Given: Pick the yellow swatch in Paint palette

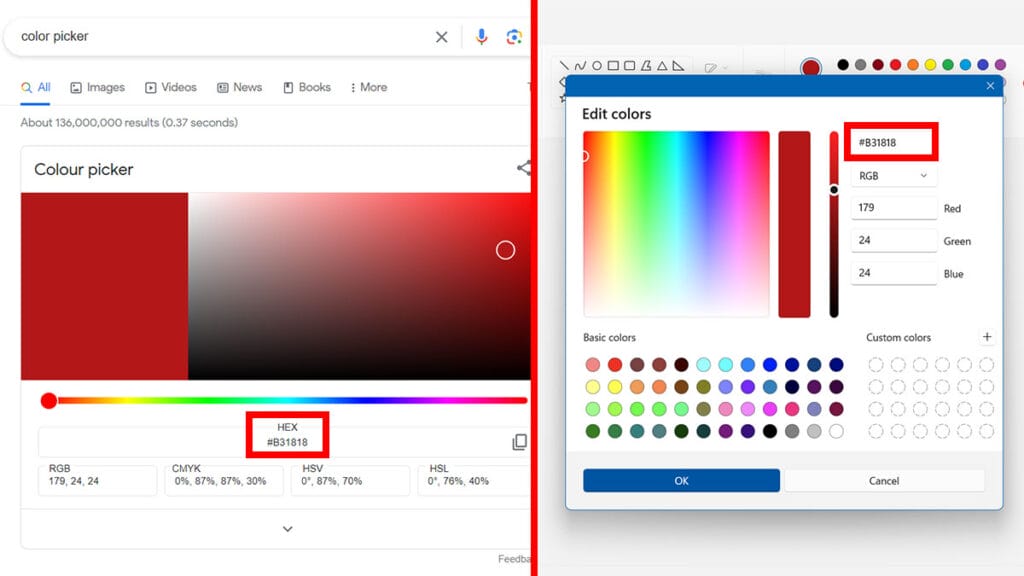Looking at the screenshot, I should coord(930,65).
